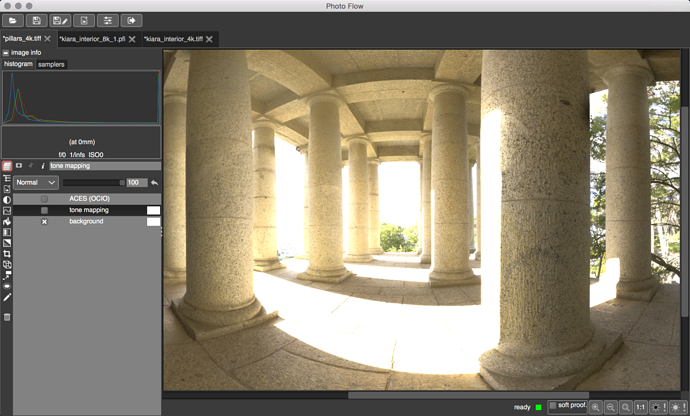The height and width of the screenshot is (416, 690).
Task: Click the zoom in magnifier icon
Action: [596, 407]
